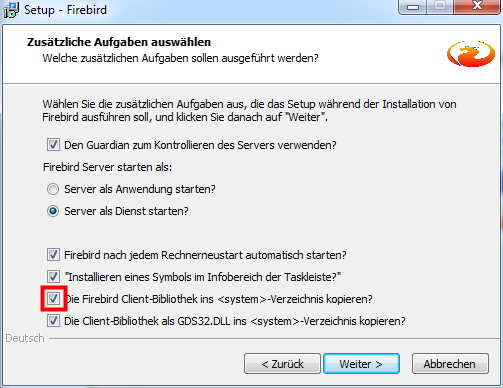Click the "Zusätzliche Aufgaben auswählen" heading

coord(119,42)
